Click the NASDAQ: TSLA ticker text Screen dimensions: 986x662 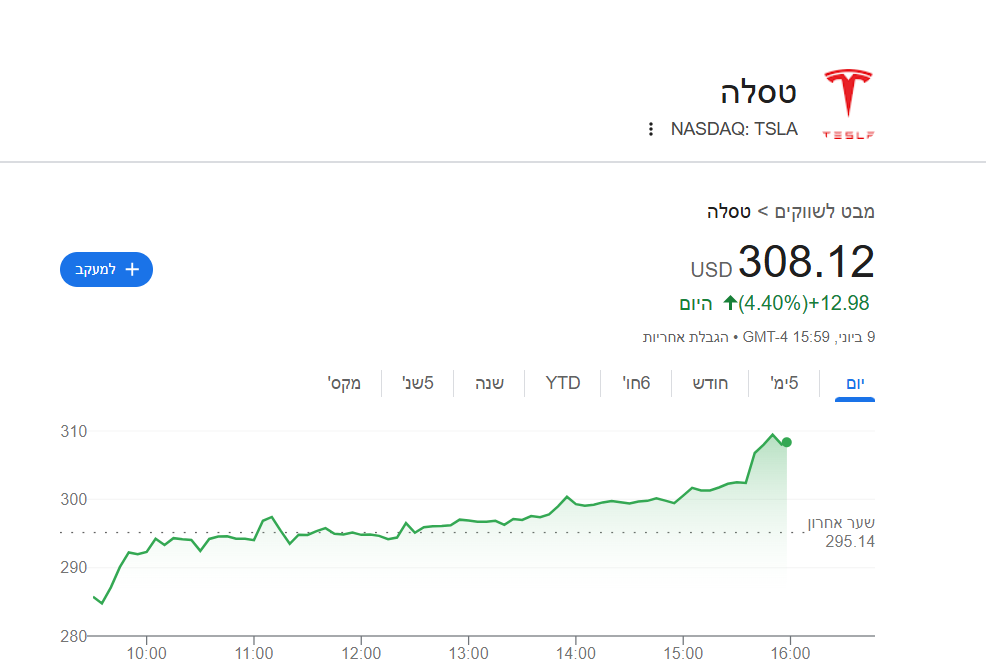pos(734,129)
